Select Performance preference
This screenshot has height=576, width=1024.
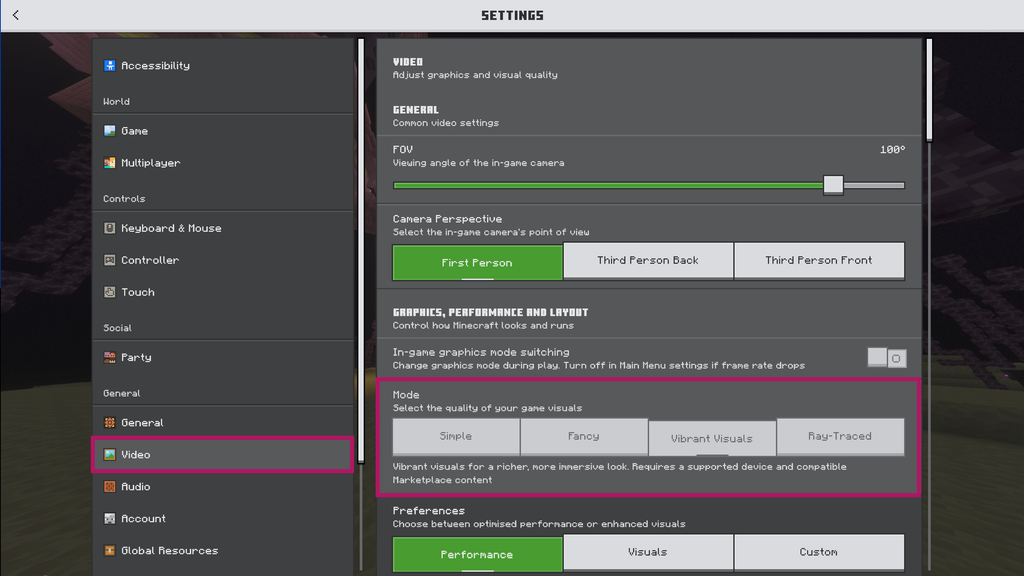tap(477, 554)
